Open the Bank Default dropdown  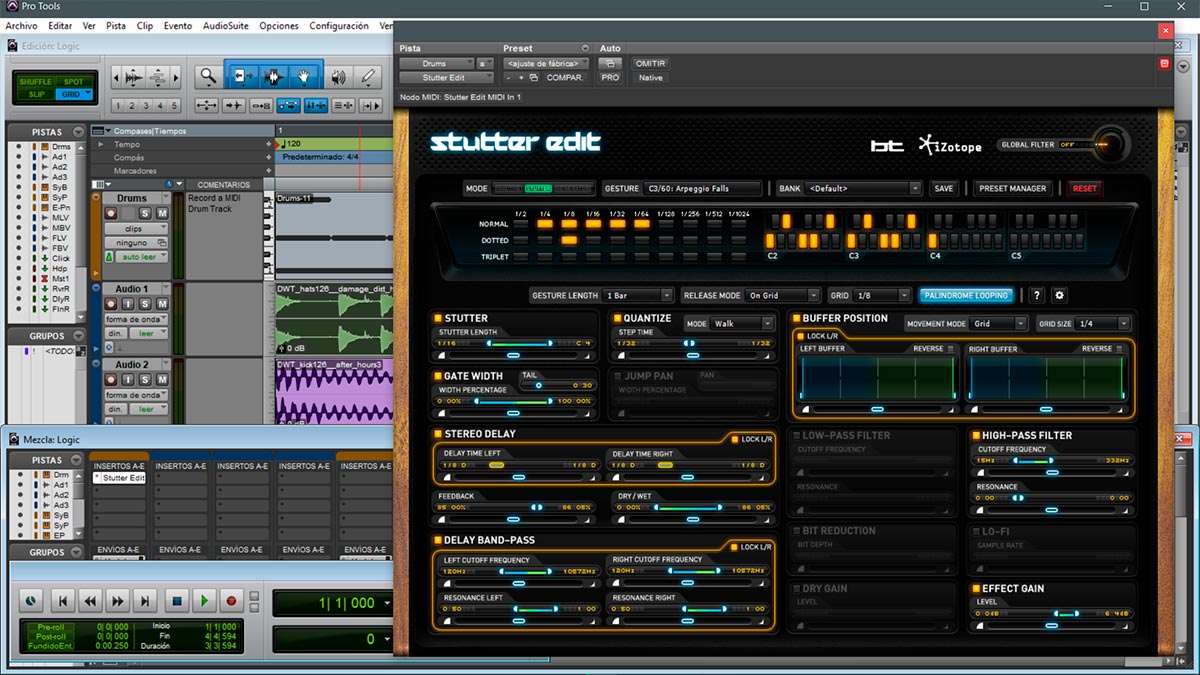tap(863, 188)
